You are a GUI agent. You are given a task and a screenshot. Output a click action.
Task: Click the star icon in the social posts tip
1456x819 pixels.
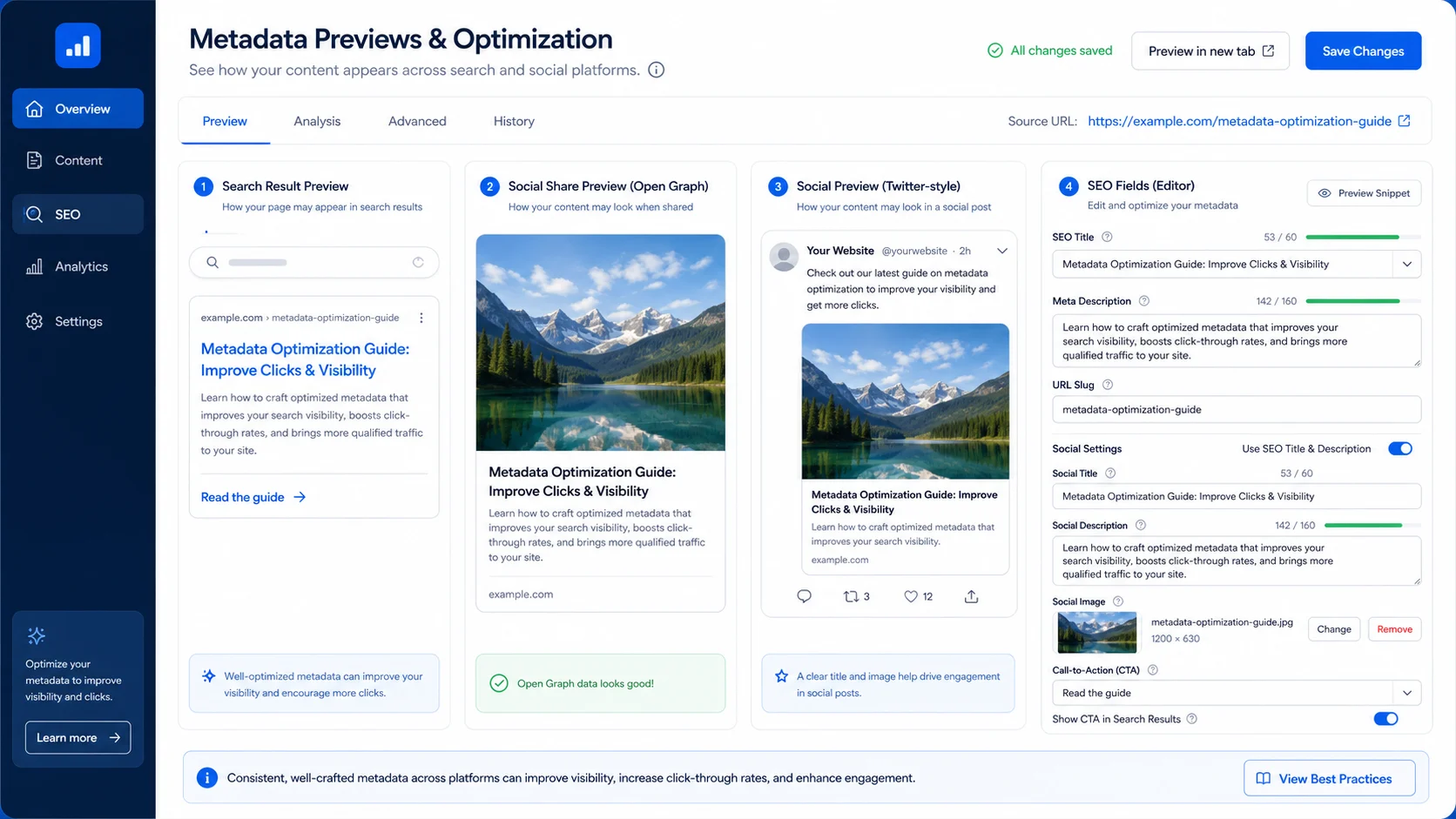pyautogui.click(x=781, y=676)
